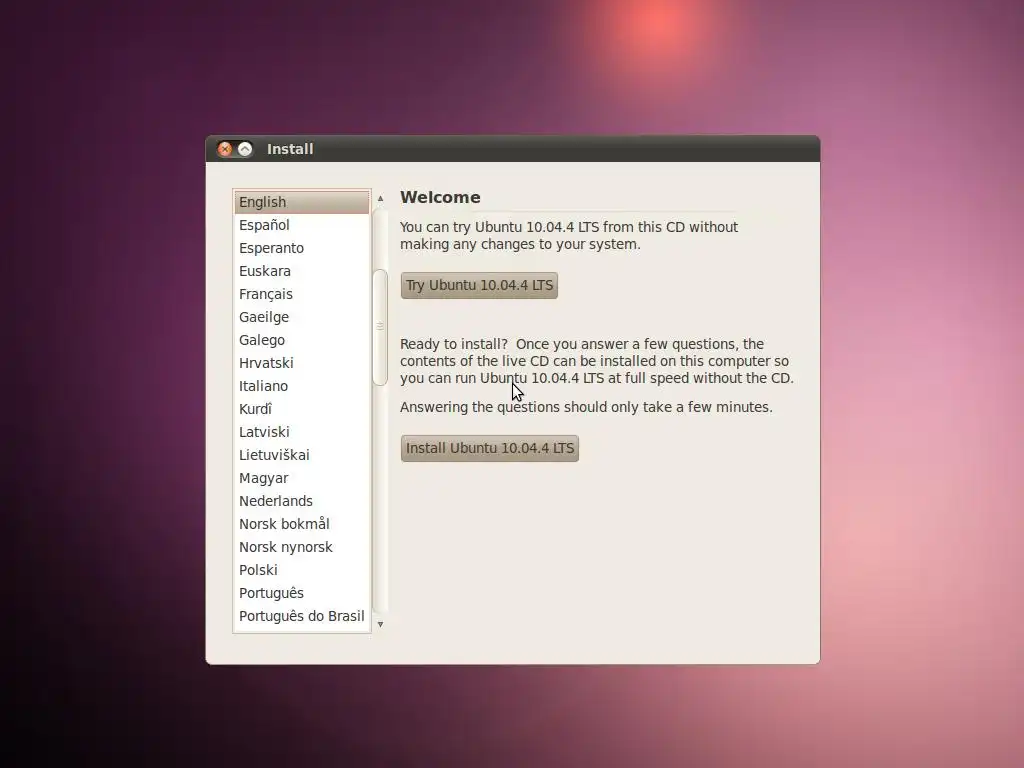1024x768 pixels.
Task: Pick Polski from language list
Action: [302, 570]
